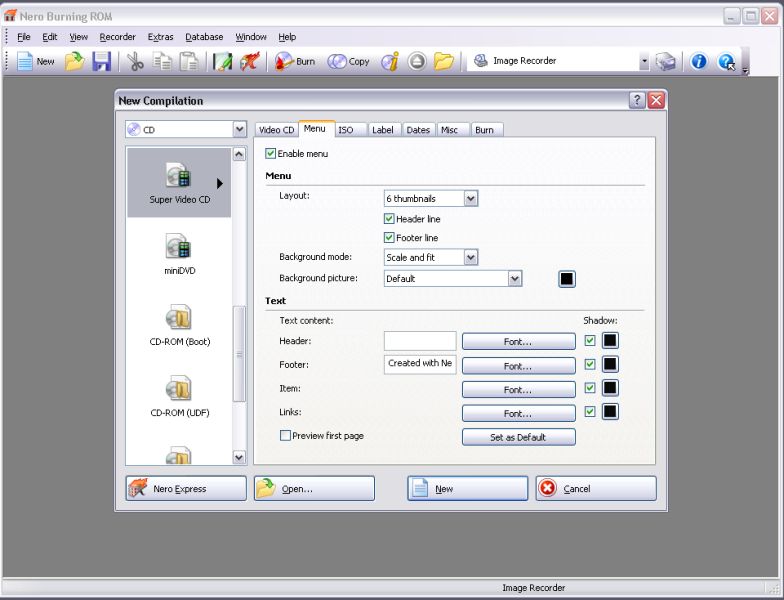Click the Header text input field
This screenshot has height=600, width=784.
420,340
